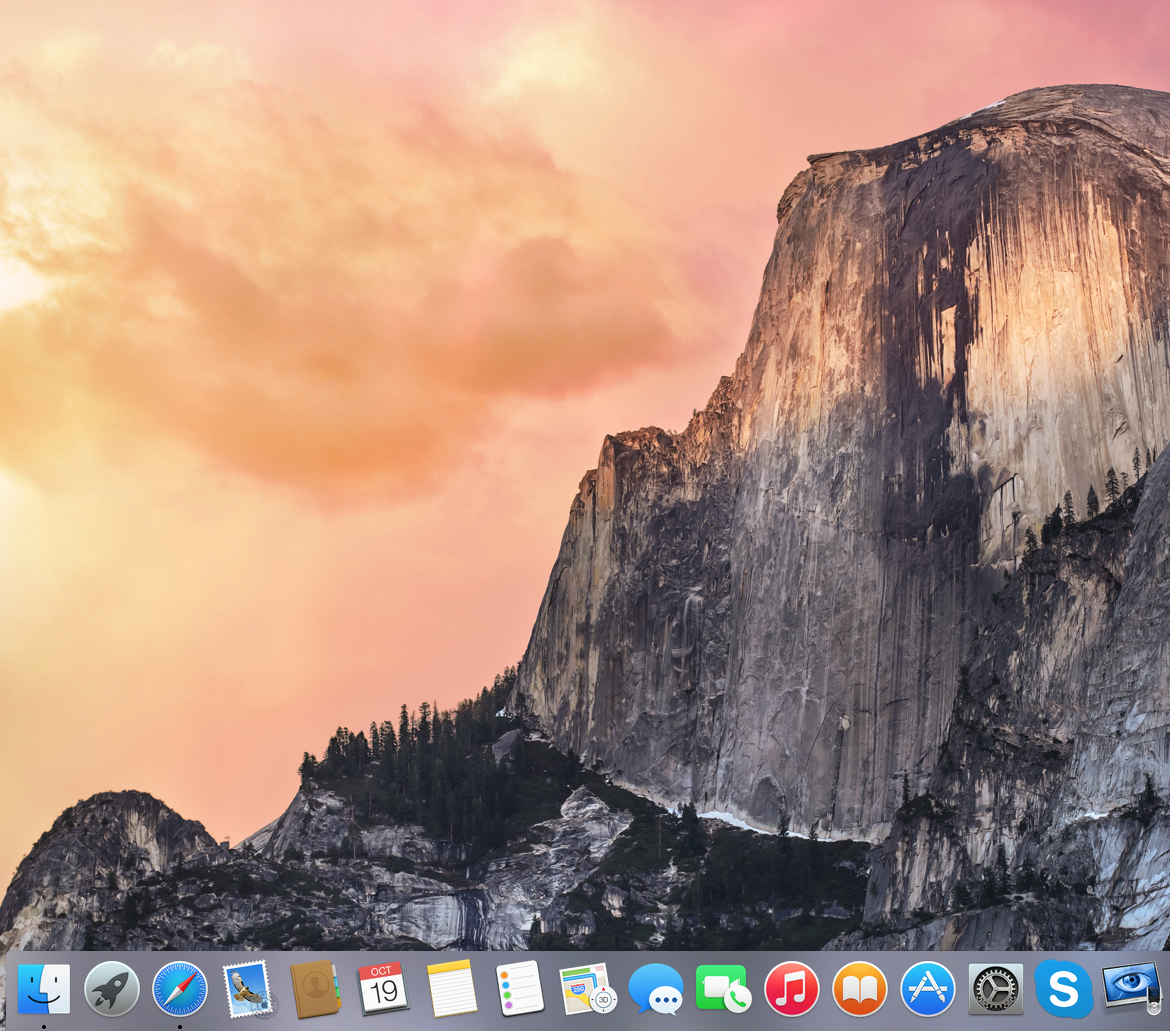Open the Contacts address book icon
The image size is (1170, 1031).
point(316,989)
